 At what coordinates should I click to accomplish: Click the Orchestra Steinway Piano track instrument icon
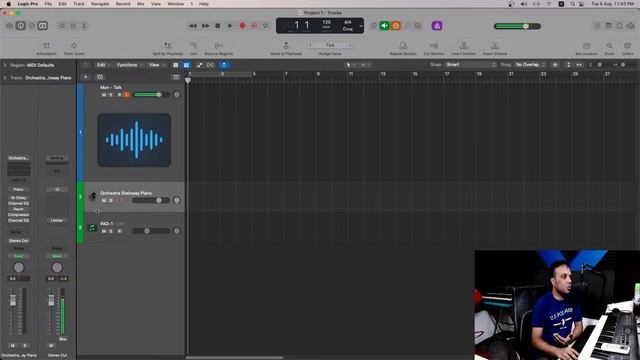92,196
